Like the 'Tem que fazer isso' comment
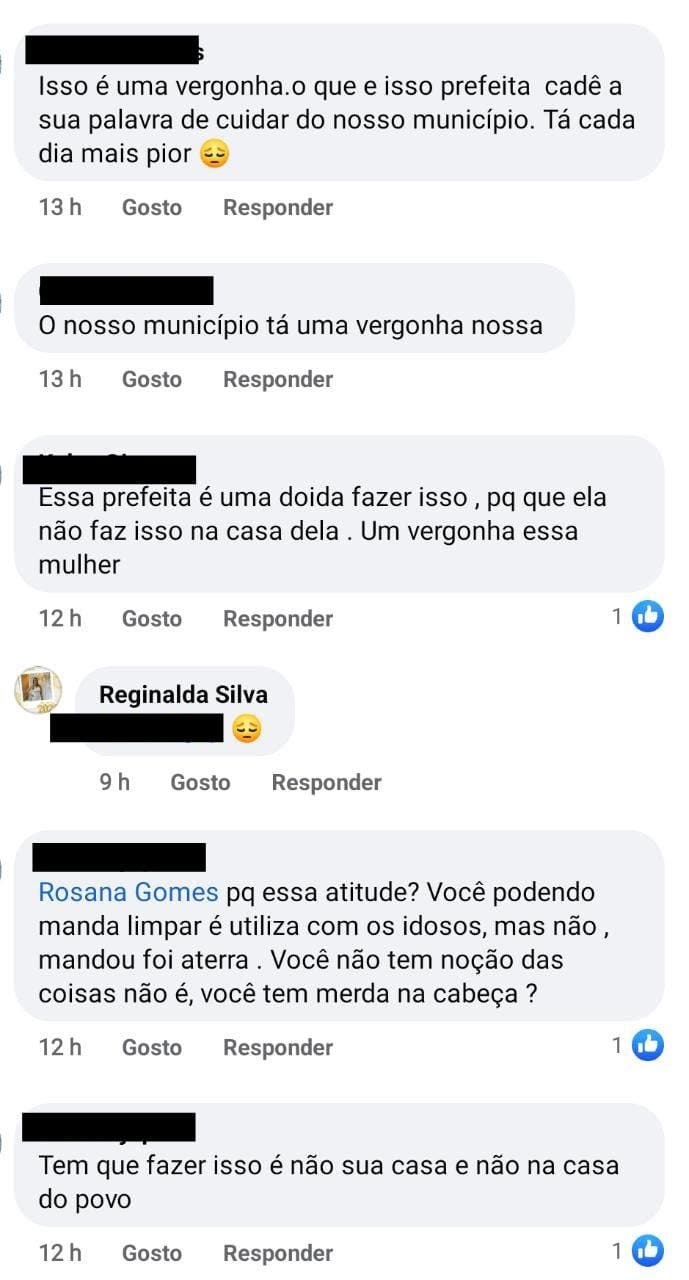 tap(152, 1253)
